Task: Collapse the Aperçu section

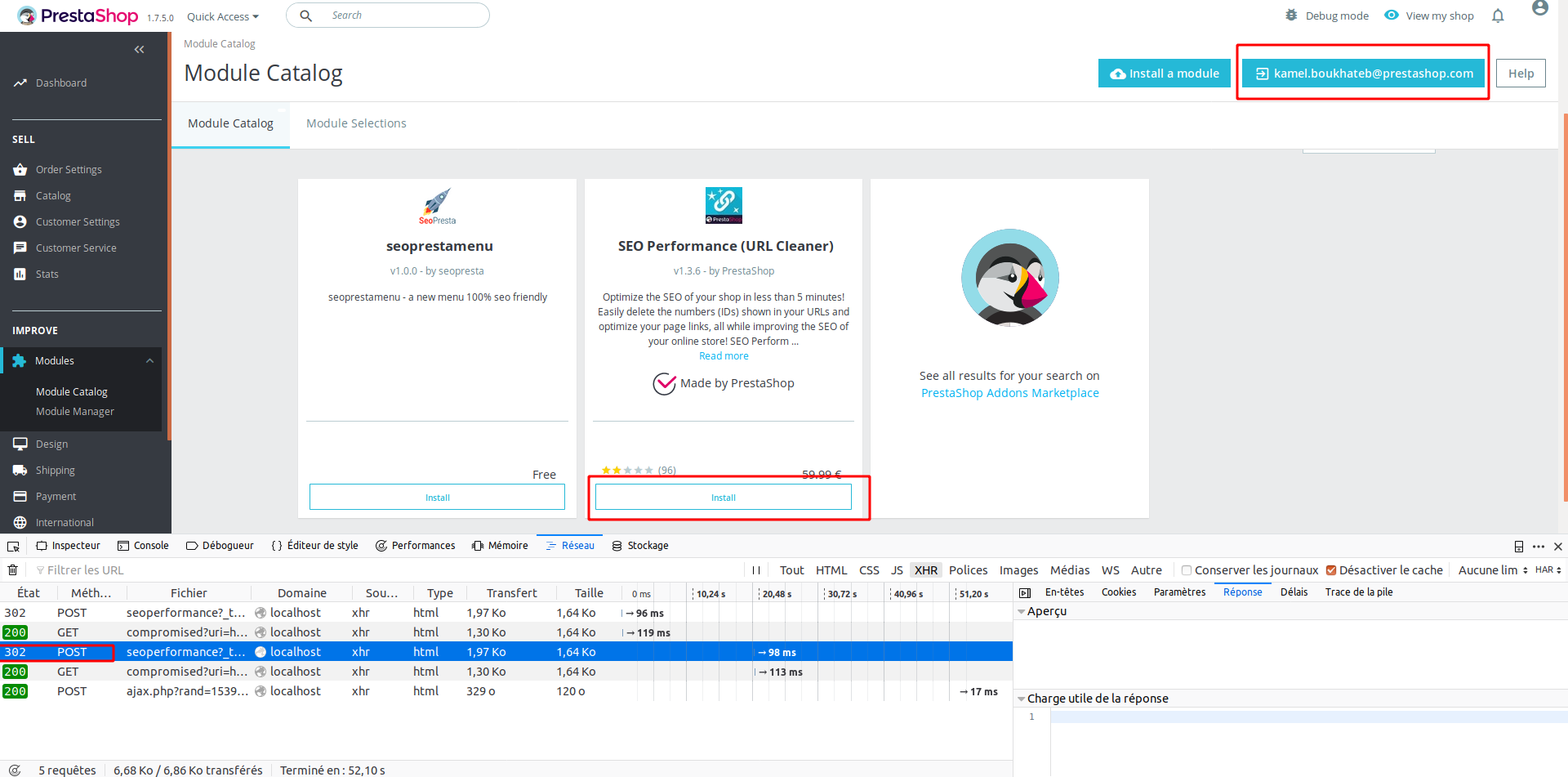Action: click(x=1022, y=610)
